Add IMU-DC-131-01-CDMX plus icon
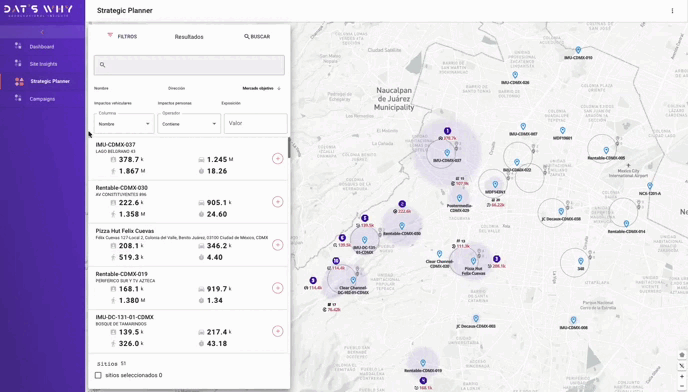The height and width of the screenshot is (392, 688). (277, 331)
